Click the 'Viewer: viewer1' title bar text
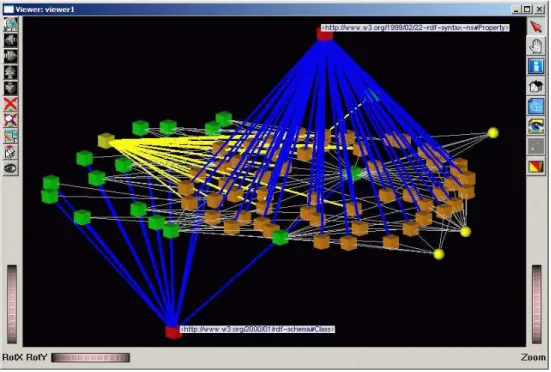This screenshot has height=372, width=551. tap(45, 9)
